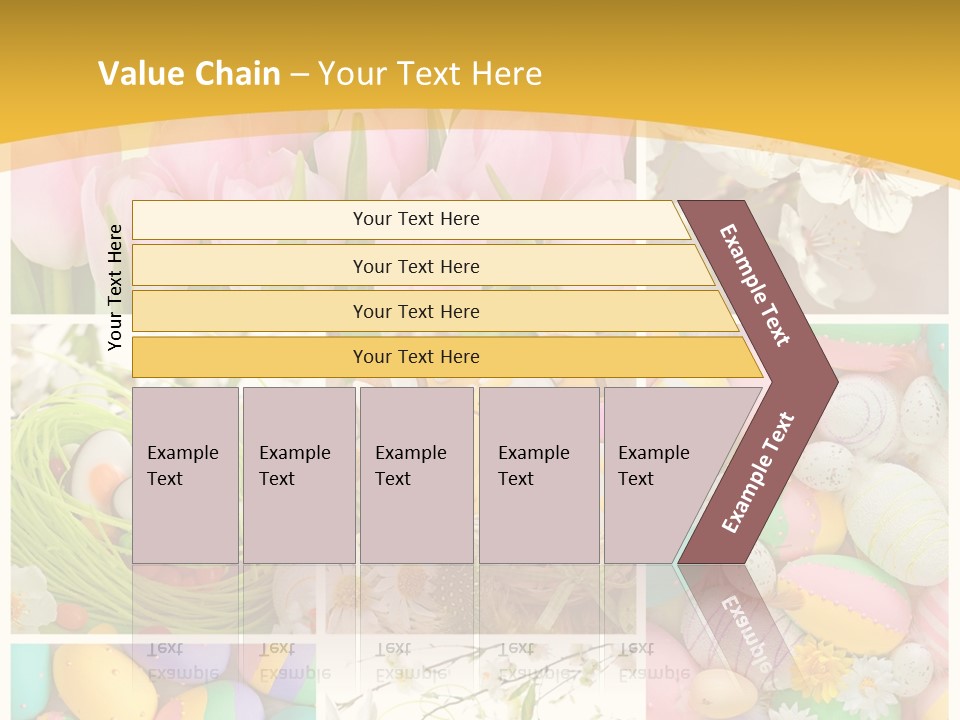The image size is (960, 720).
Task: Click the Value Chain slide title
Action: (x=320, y=74)
